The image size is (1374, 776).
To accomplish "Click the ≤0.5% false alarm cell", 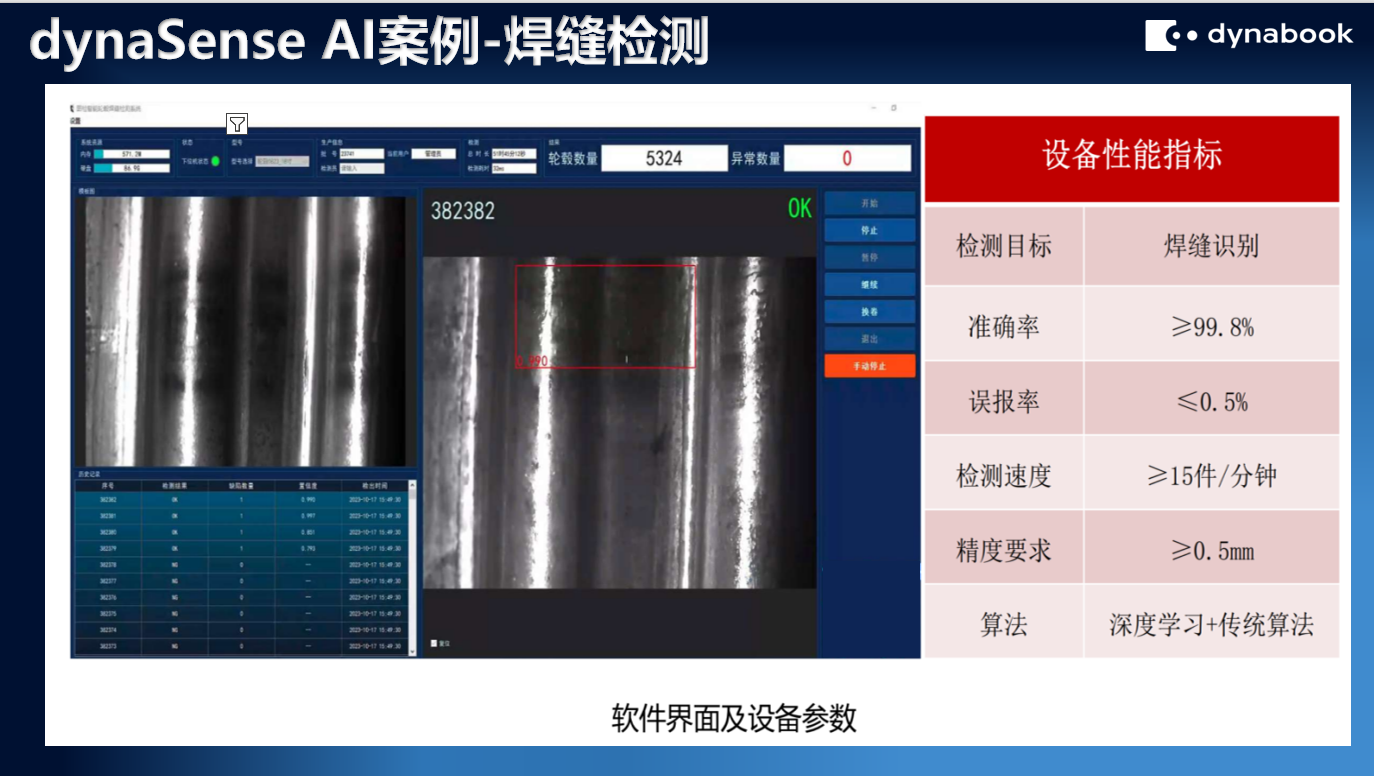I will pos(1211,399).
